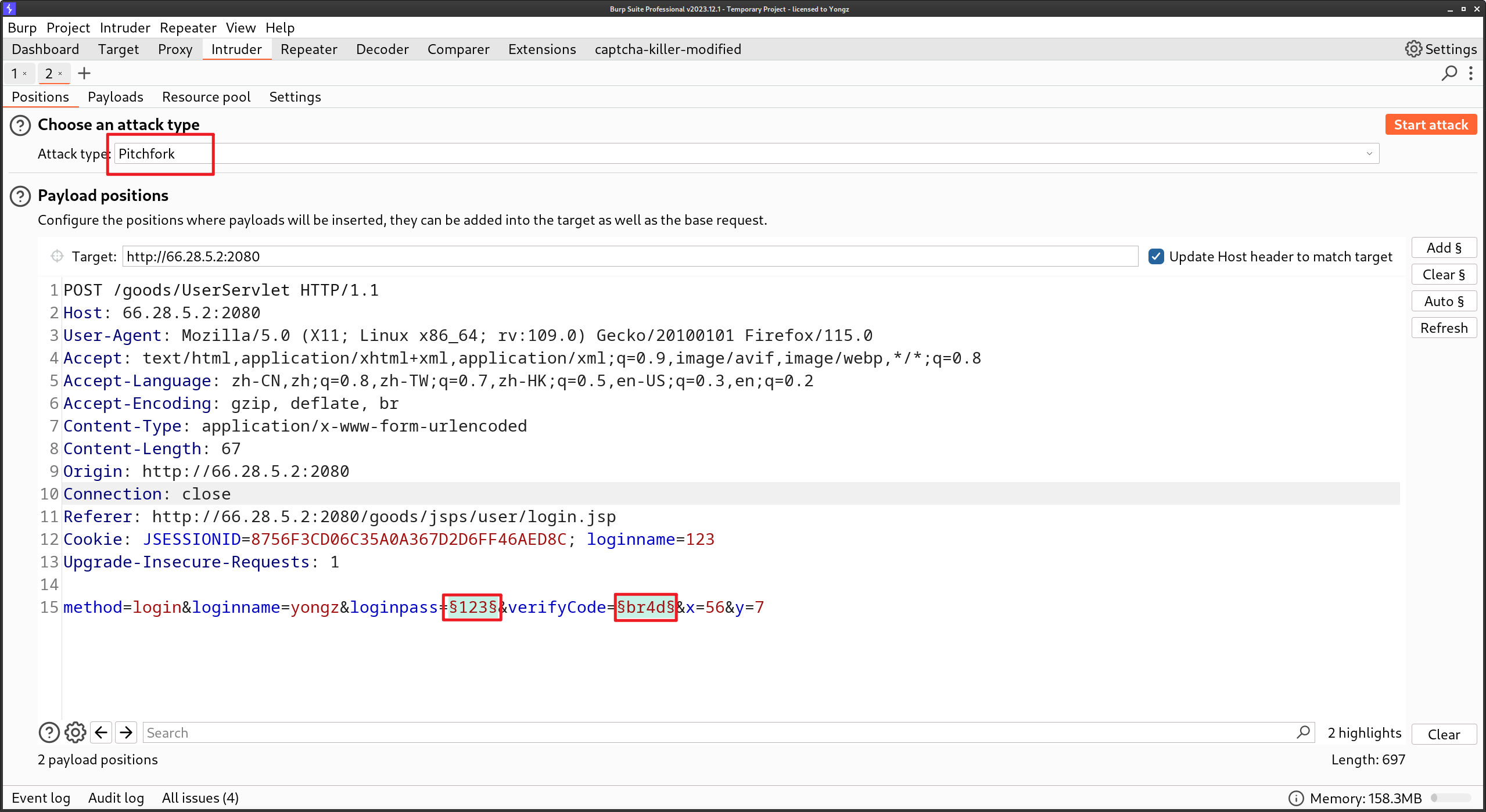Close Intruder tab 2
1486x812 pixels.
tap(60, 73)
